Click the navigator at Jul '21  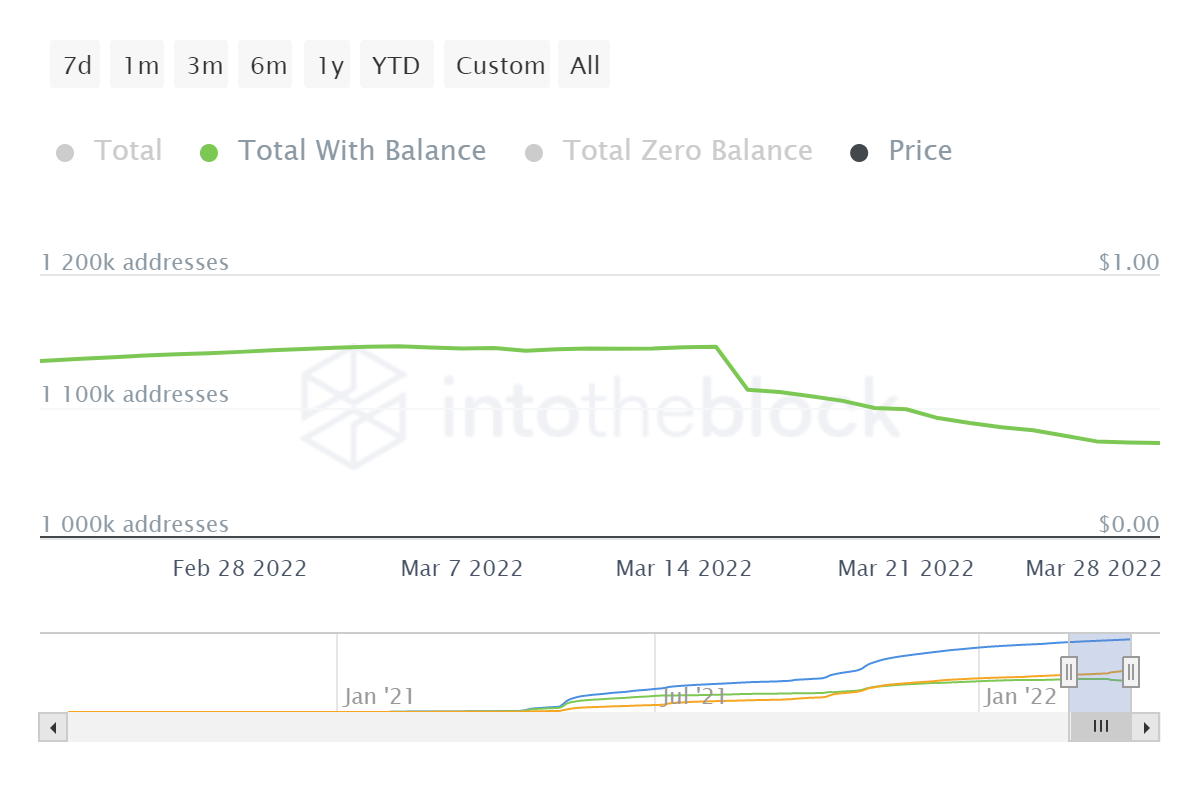tap(690, 696)
